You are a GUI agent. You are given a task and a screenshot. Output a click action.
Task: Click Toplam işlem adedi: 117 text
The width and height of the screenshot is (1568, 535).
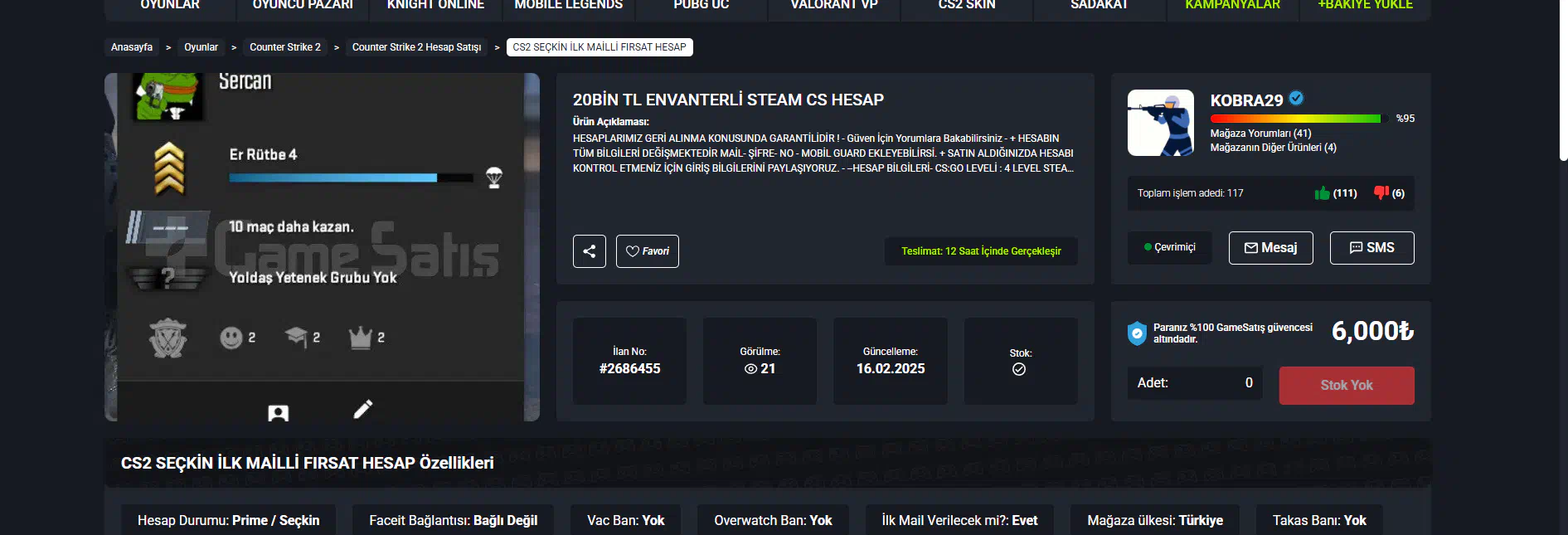[1190, 193]
